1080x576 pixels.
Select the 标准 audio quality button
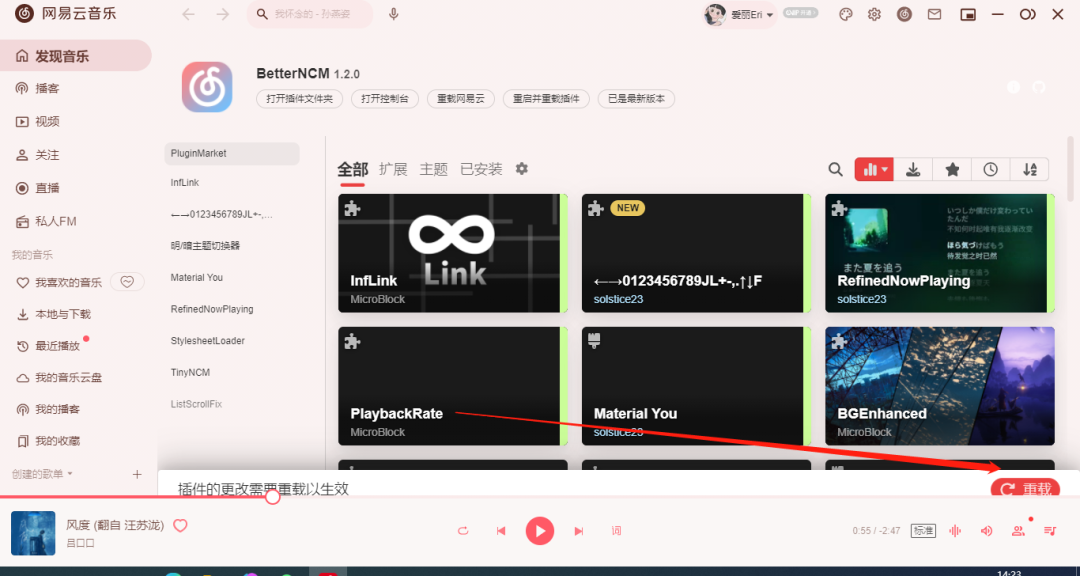(924, 531)
